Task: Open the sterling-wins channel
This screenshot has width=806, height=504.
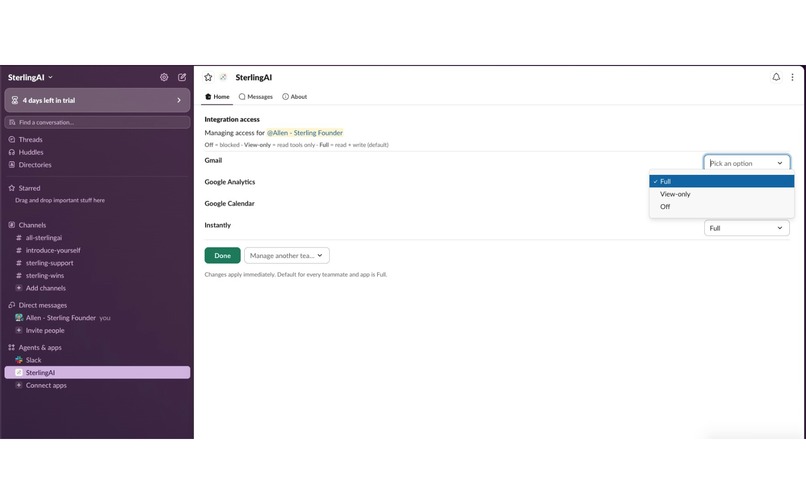Action: tap(45, 276)
